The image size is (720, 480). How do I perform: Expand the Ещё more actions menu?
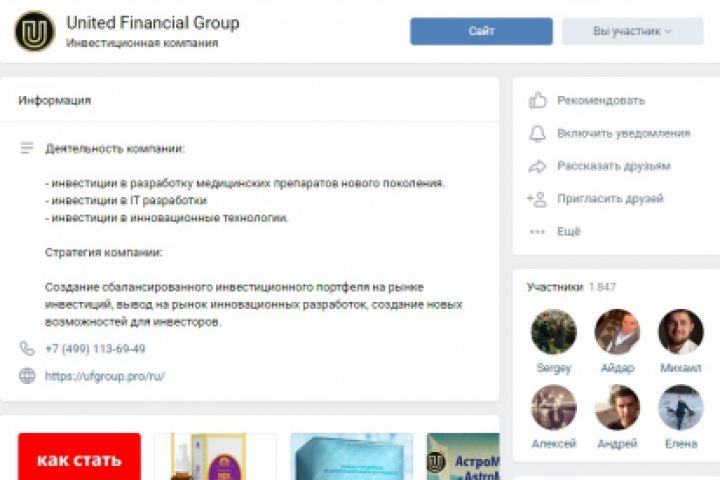(x=568, y=232)
